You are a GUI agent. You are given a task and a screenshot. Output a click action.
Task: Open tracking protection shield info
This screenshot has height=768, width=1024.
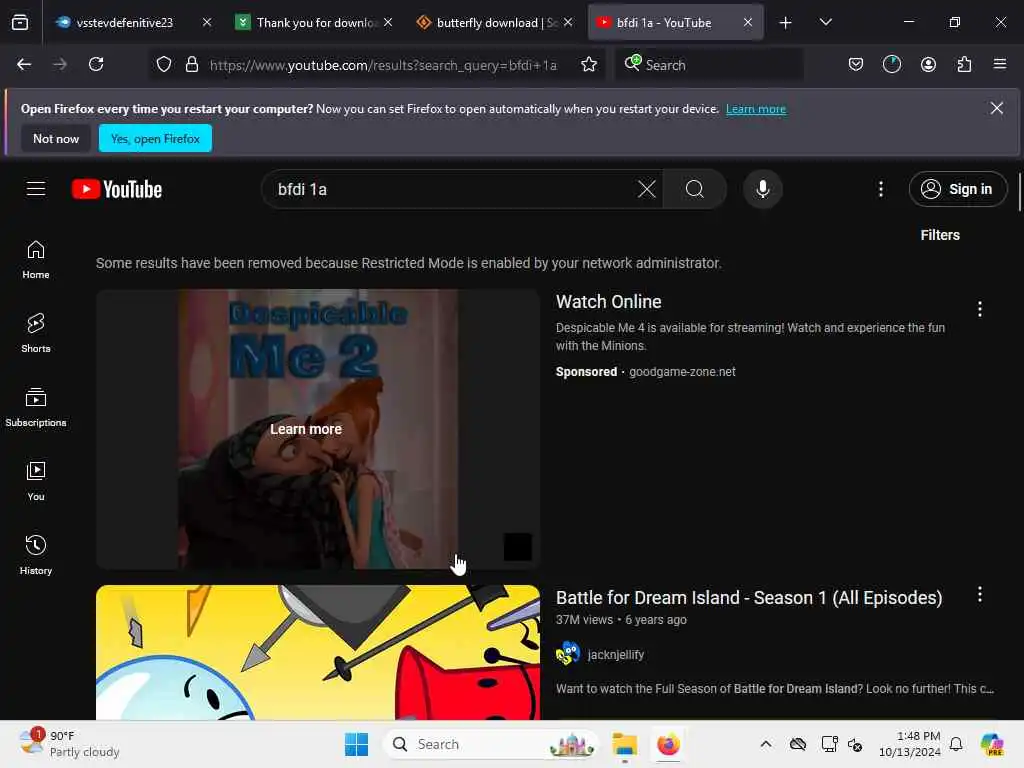coord(164,64)
